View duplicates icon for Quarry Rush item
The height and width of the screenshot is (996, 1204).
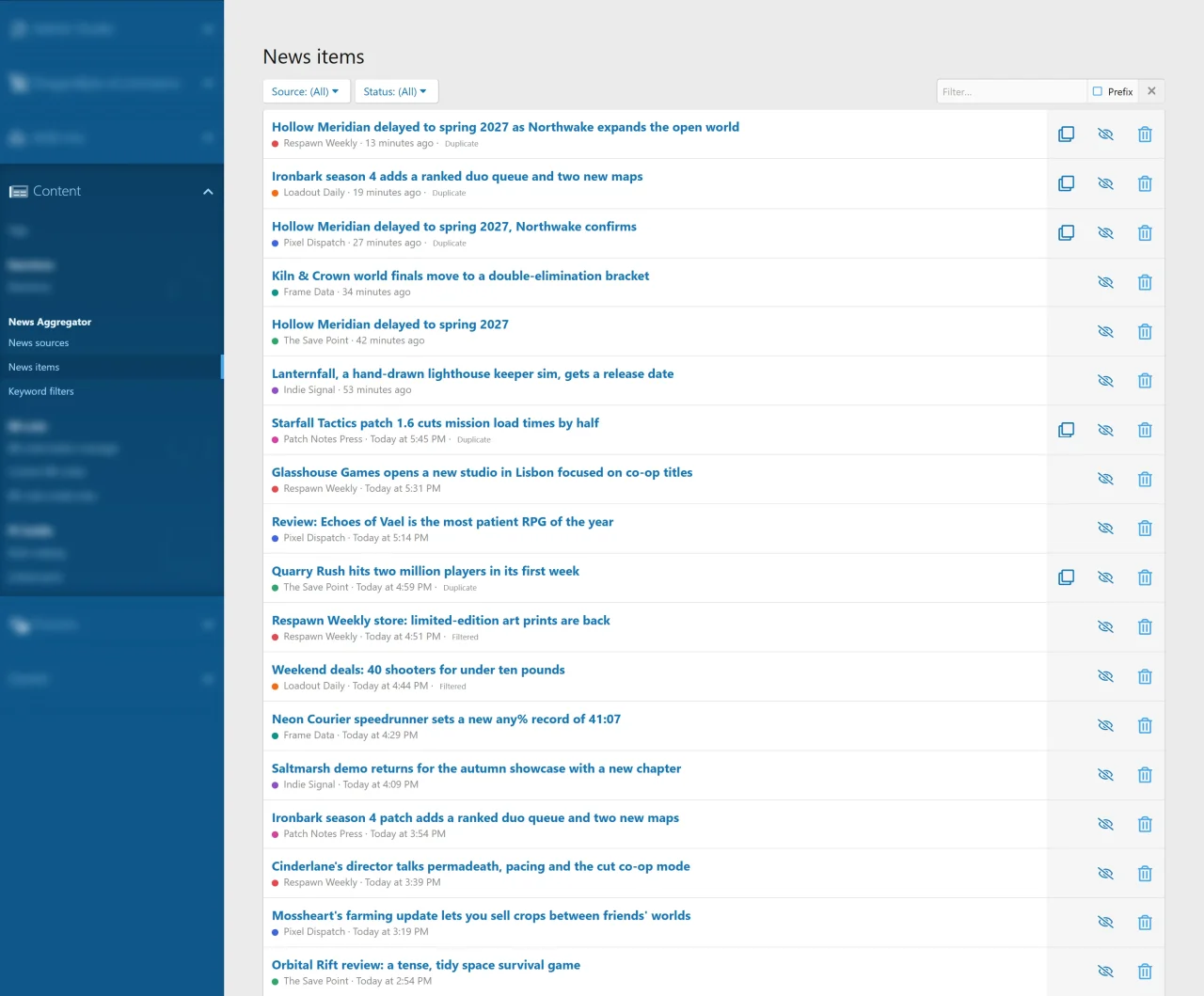[1066, 577]
